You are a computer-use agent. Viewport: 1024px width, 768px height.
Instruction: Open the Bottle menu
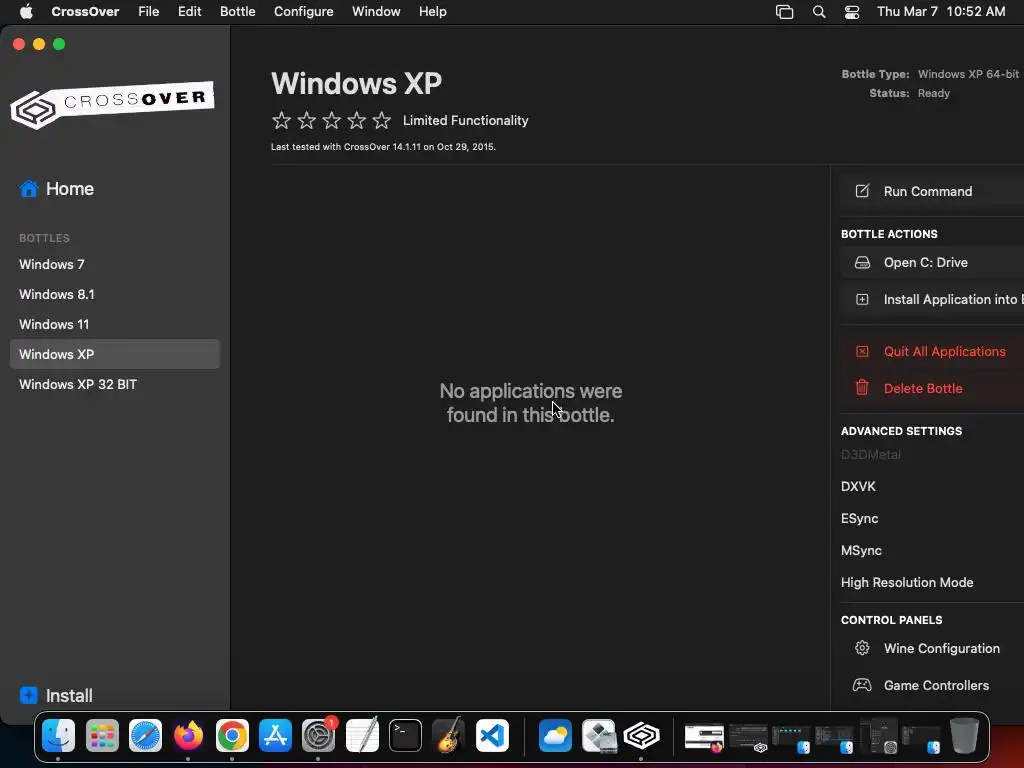click(237, 11)
